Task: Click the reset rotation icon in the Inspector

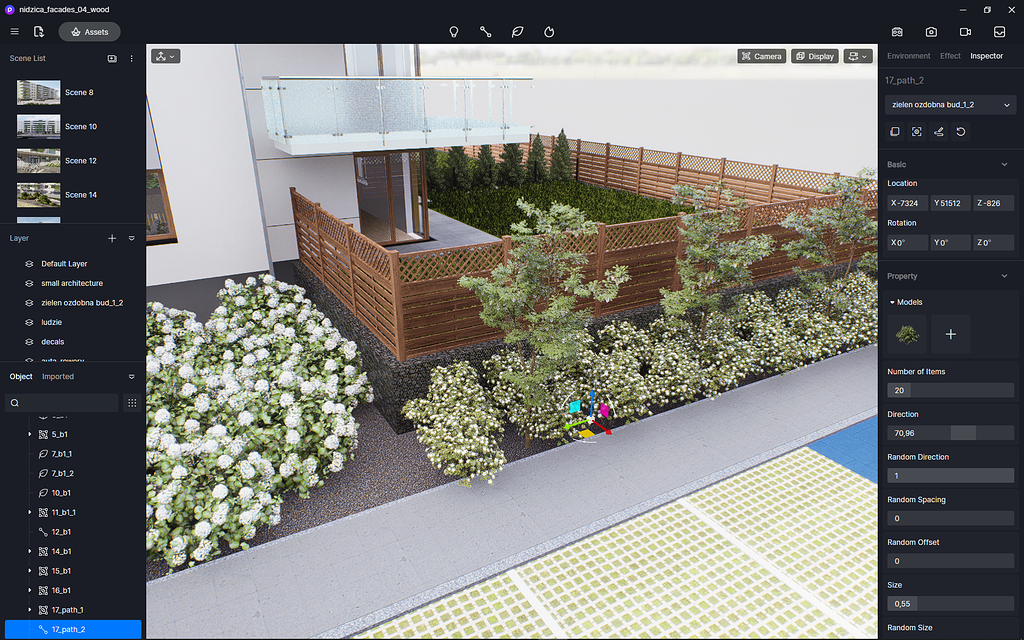Action: tap(961, 131)
